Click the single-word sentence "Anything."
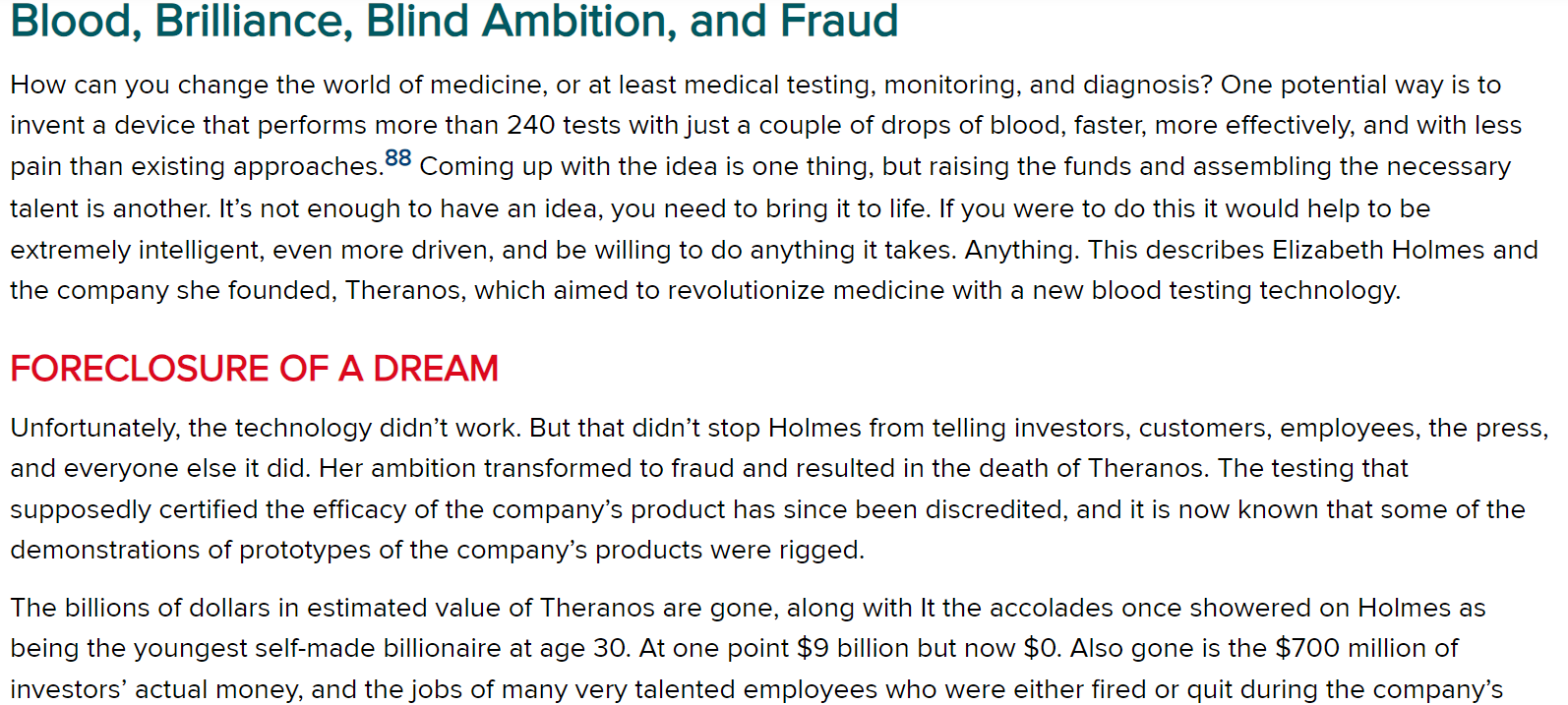 1022,250
